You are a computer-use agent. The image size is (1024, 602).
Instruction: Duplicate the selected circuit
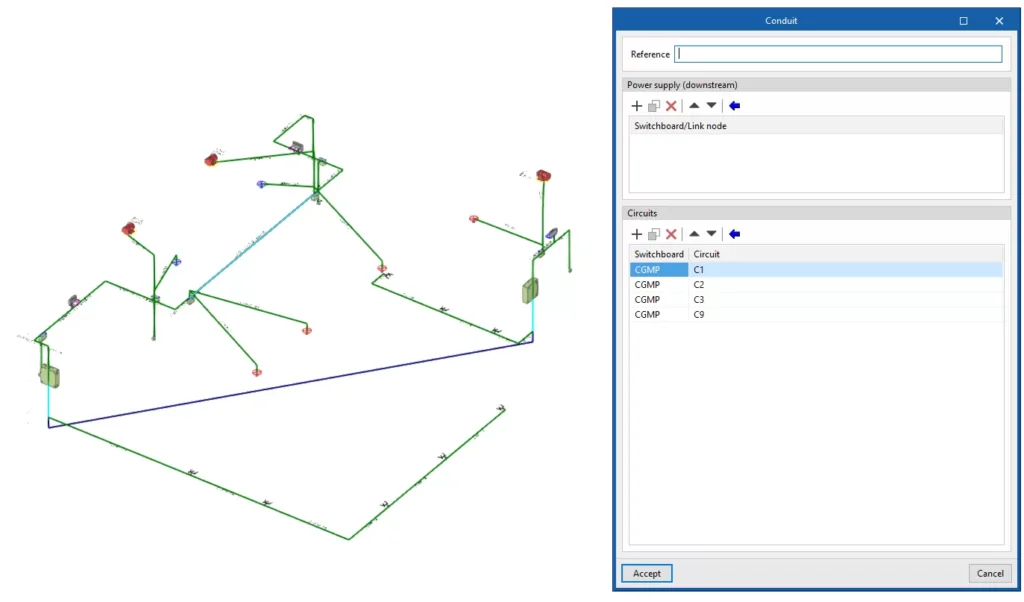654,234
